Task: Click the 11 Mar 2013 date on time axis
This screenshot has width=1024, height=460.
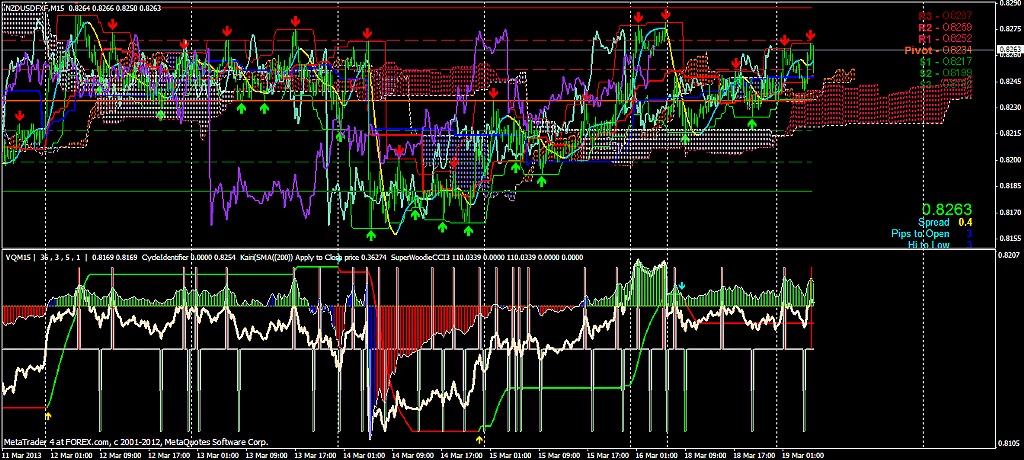Action: point(22,455)
